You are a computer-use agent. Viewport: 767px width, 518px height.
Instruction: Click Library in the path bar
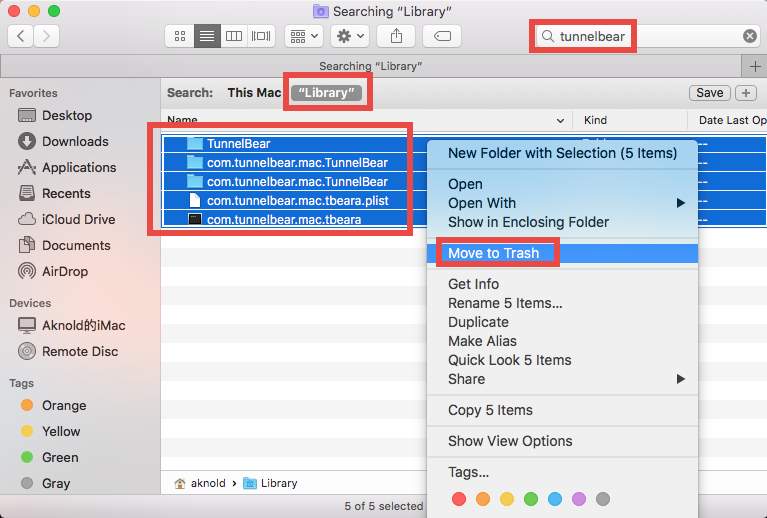[271, 483]
